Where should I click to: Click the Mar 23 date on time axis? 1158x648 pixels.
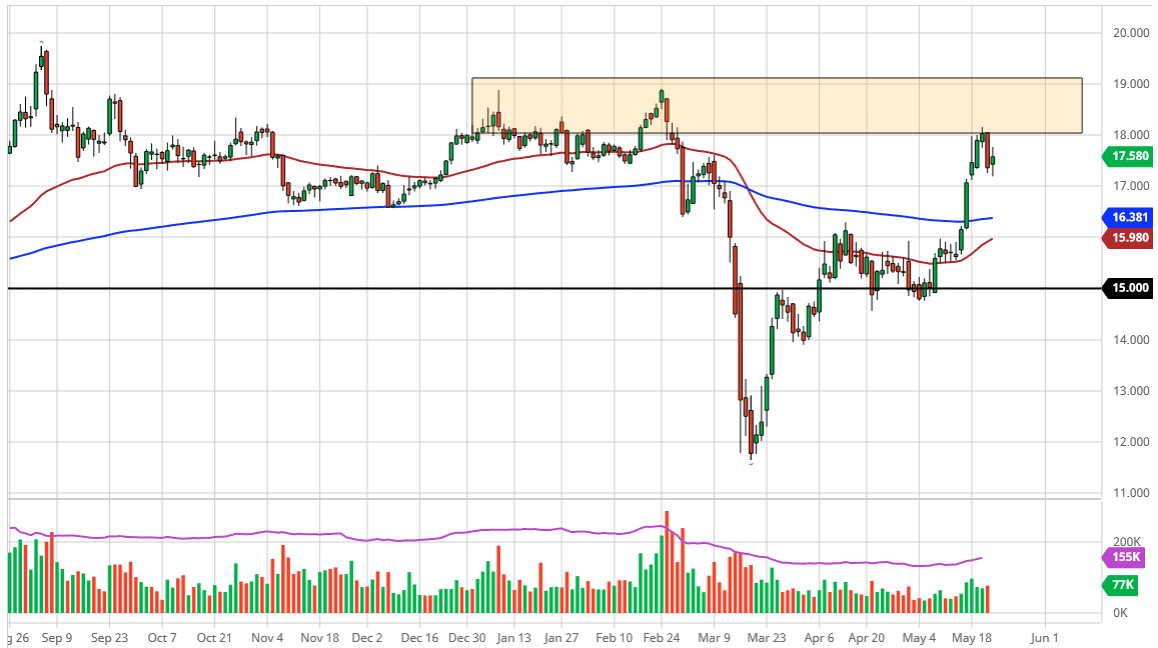point(765,637)
